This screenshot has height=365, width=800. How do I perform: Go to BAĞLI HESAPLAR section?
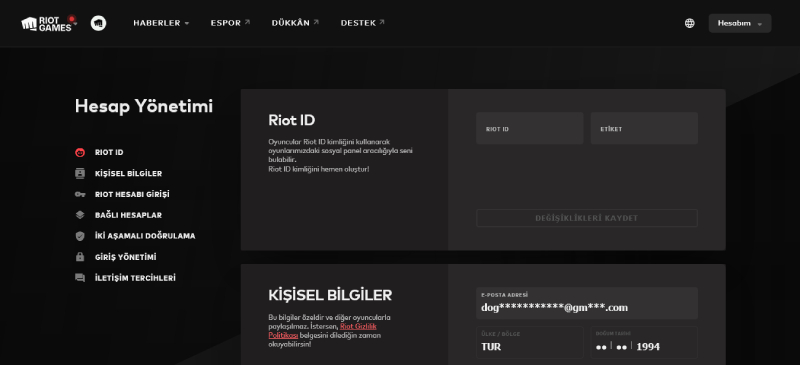coord(128,215)
